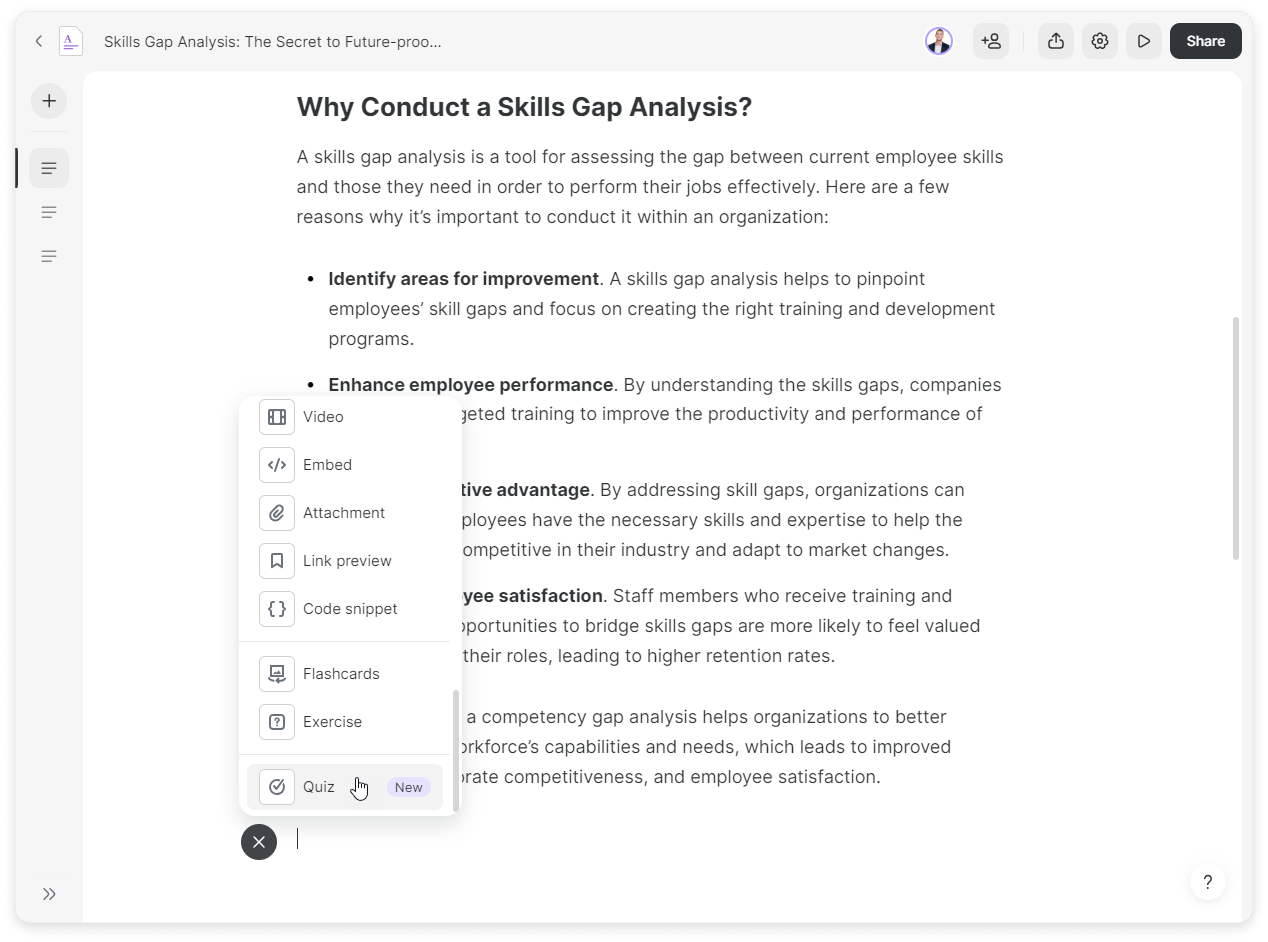Insert a Video block from the menu
Viewport: 1268px width, 942px height.
(322, 417)
